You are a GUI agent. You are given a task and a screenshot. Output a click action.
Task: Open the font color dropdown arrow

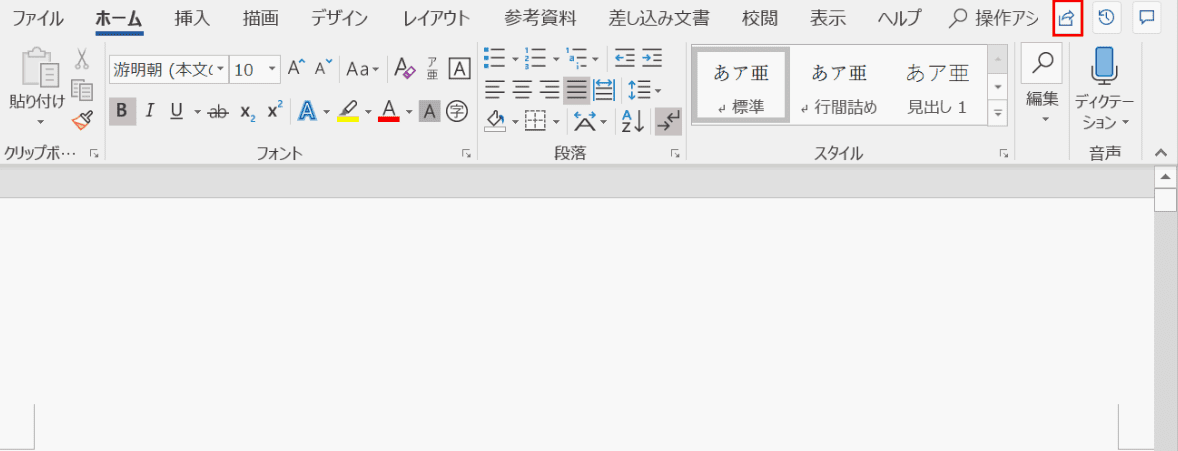tap(409, 112)
